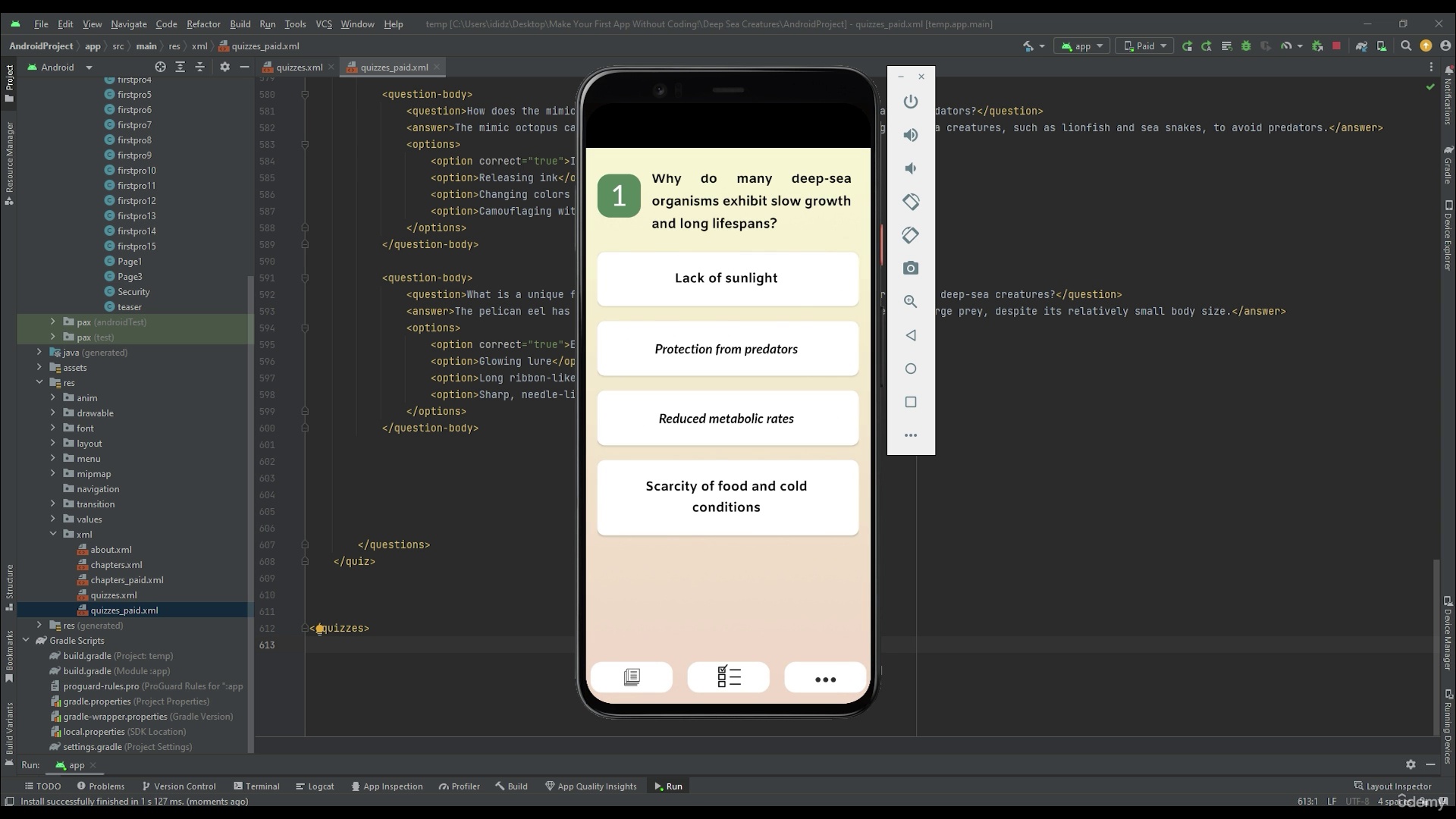Click the Debug app bug icon

(1245, 46)
